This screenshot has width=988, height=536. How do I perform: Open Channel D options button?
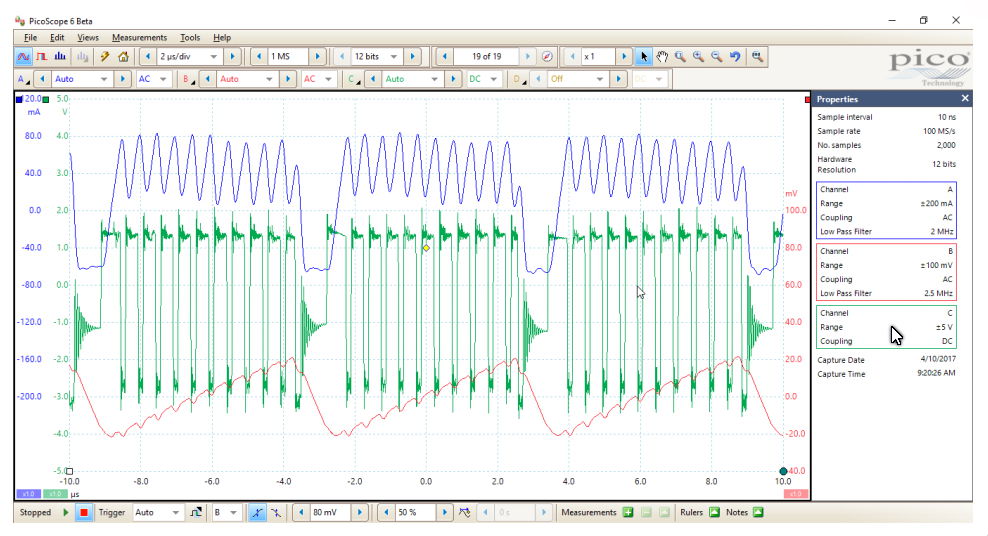point(519,79)
